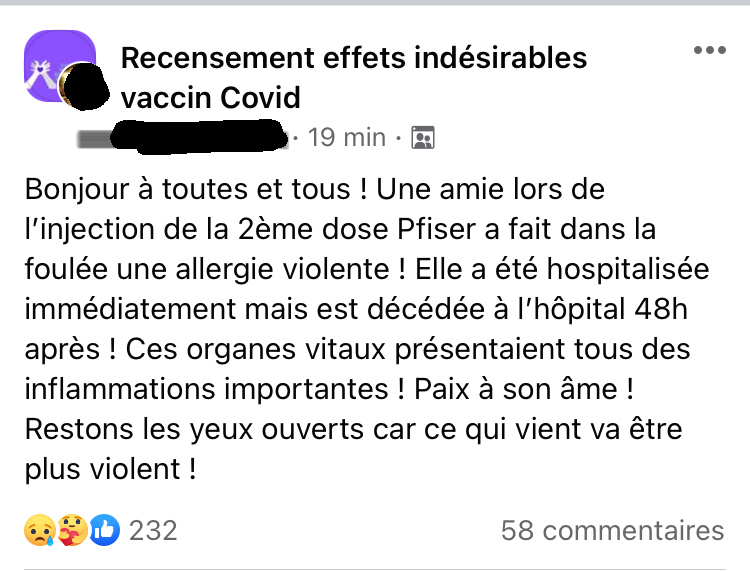Open the group 'Recensement effets indésirables vaccin Covid'
This screenshot has height=571, width=750.
[353, 77]
